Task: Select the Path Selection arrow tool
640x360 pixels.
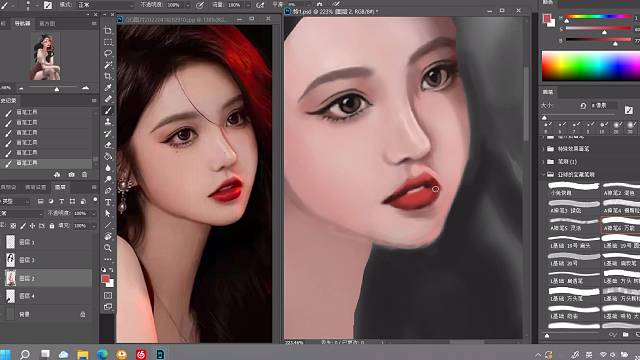Action: 108,213
